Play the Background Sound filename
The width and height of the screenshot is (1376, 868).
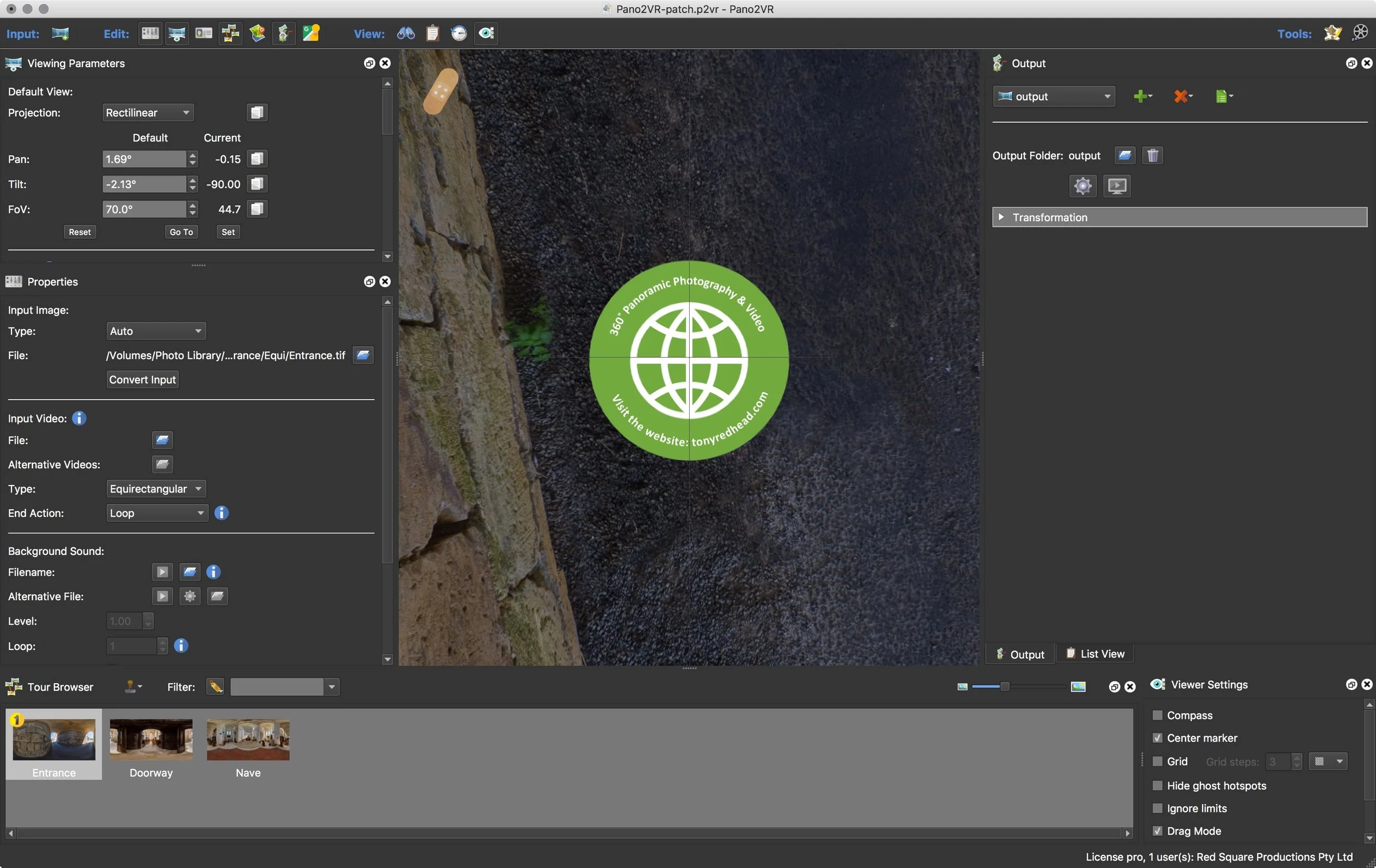[162, 571]
